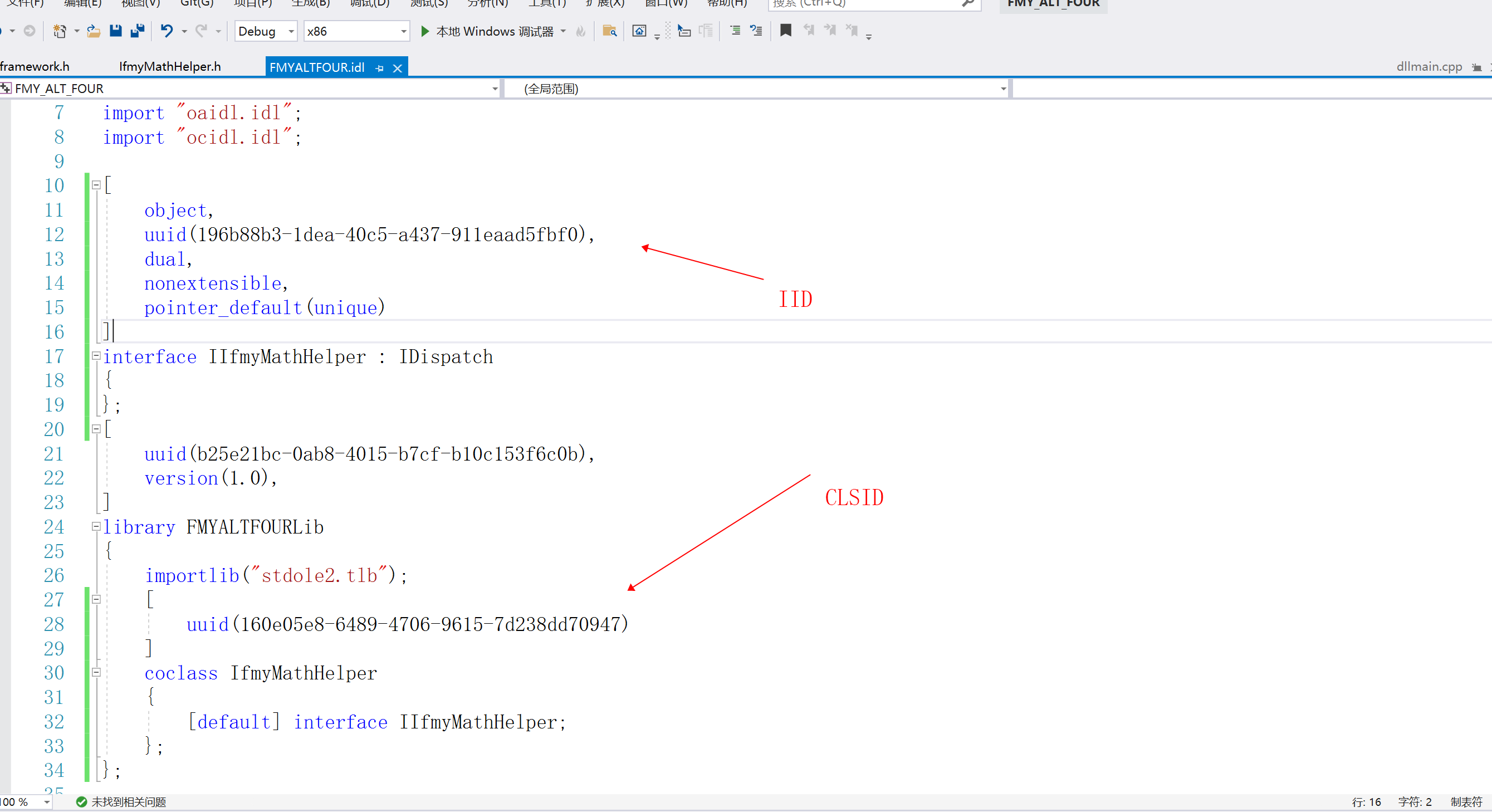This screenshot has width=1492, height=812.
Task: Click the 行: 16 status entry
Action: click(x=1366, y=801)
